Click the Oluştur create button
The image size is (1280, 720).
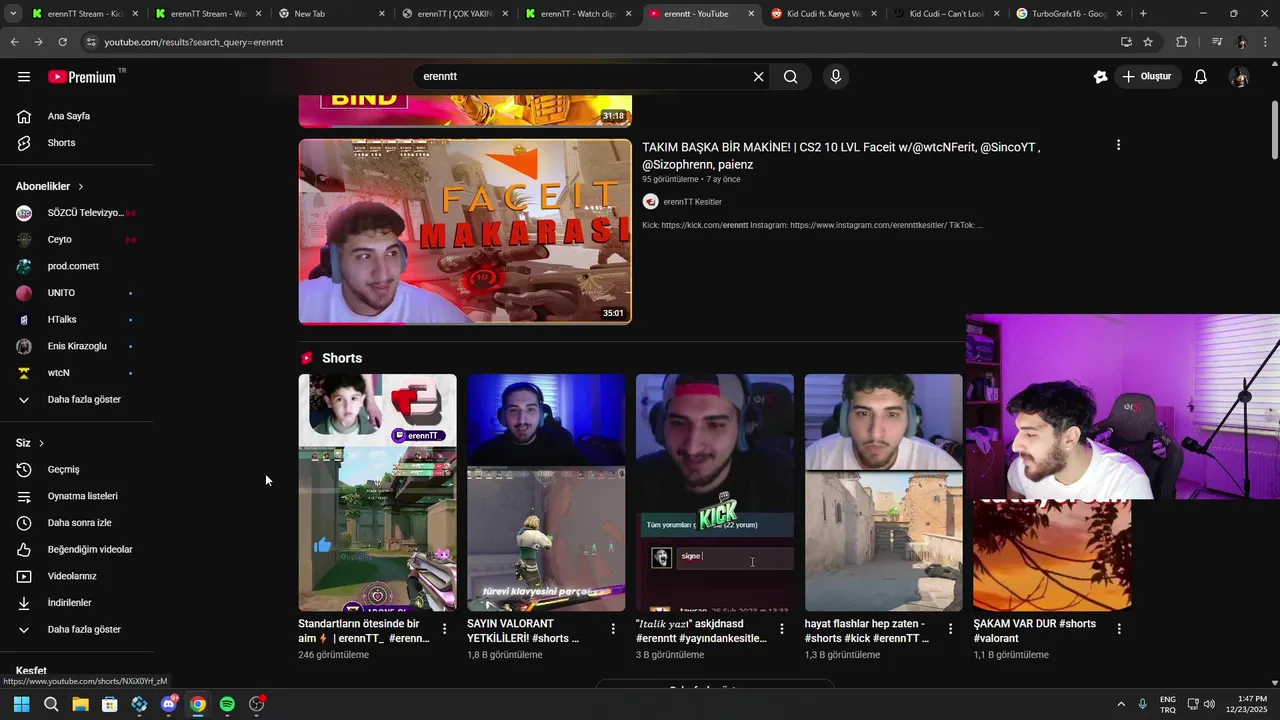click(1147, 77)
